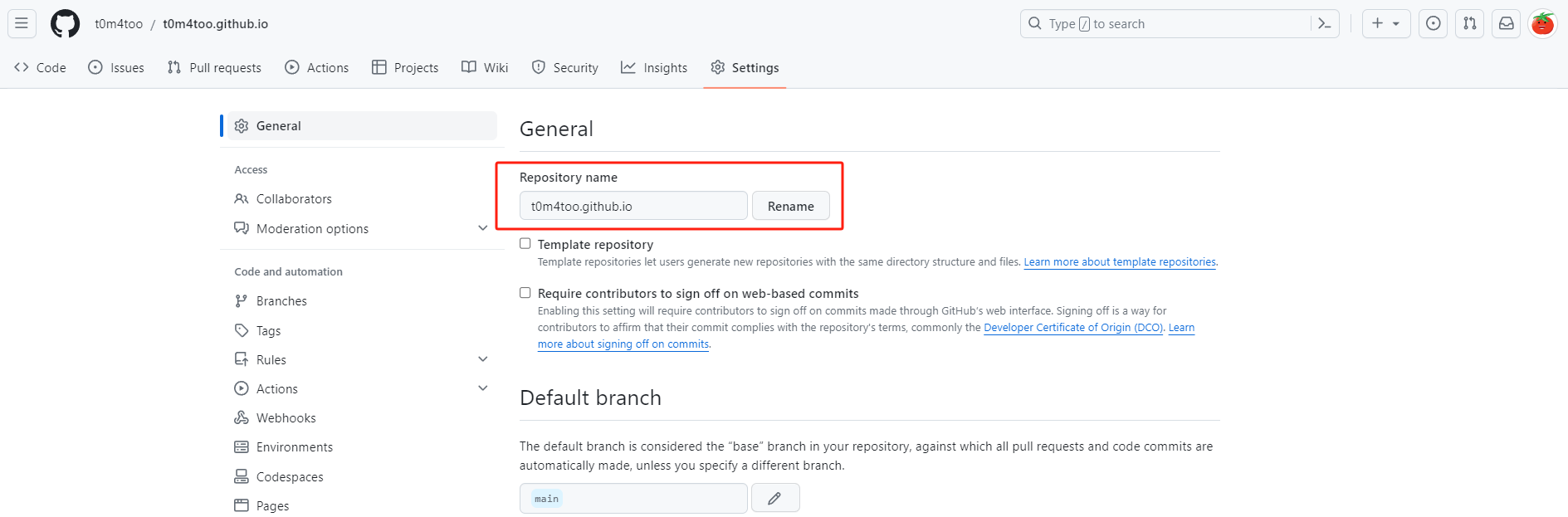The image size is (1568, 517).
Task: Click the Repository name text field
Action: [x=633, y=207]
